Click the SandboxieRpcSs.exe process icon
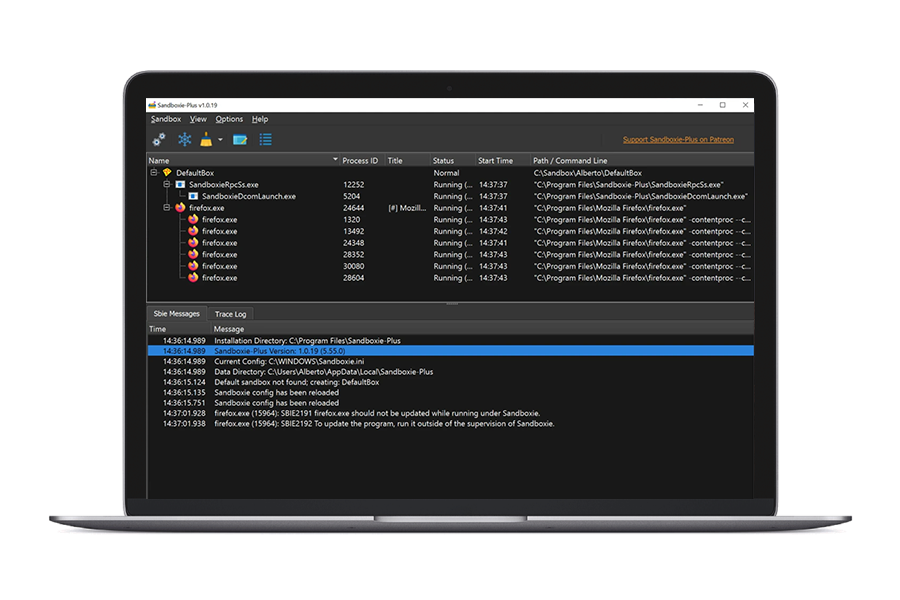Image resolution: width=900 pixels, height=600 pixels. pos(180,184)
